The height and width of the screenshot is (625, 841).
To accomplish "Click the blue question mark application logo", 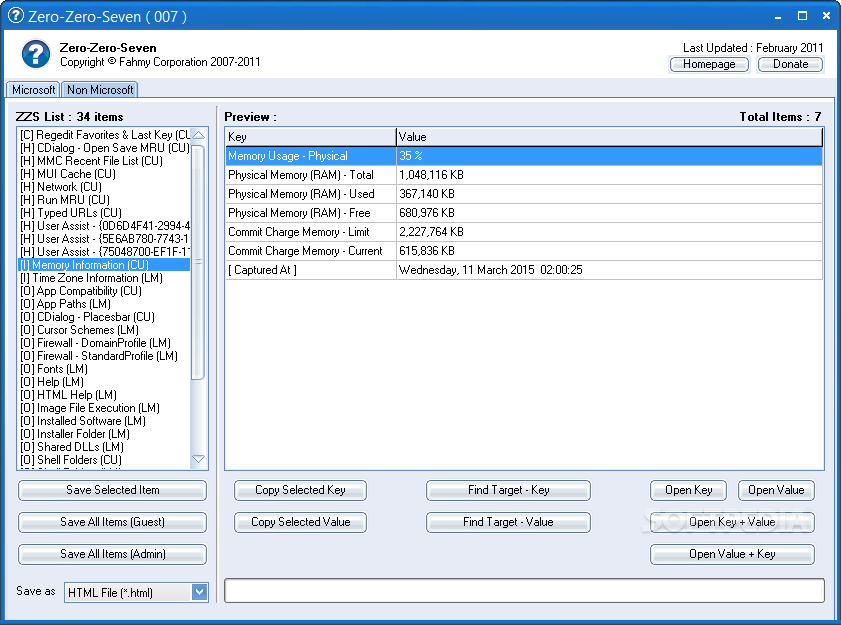I will coord(35,54).
